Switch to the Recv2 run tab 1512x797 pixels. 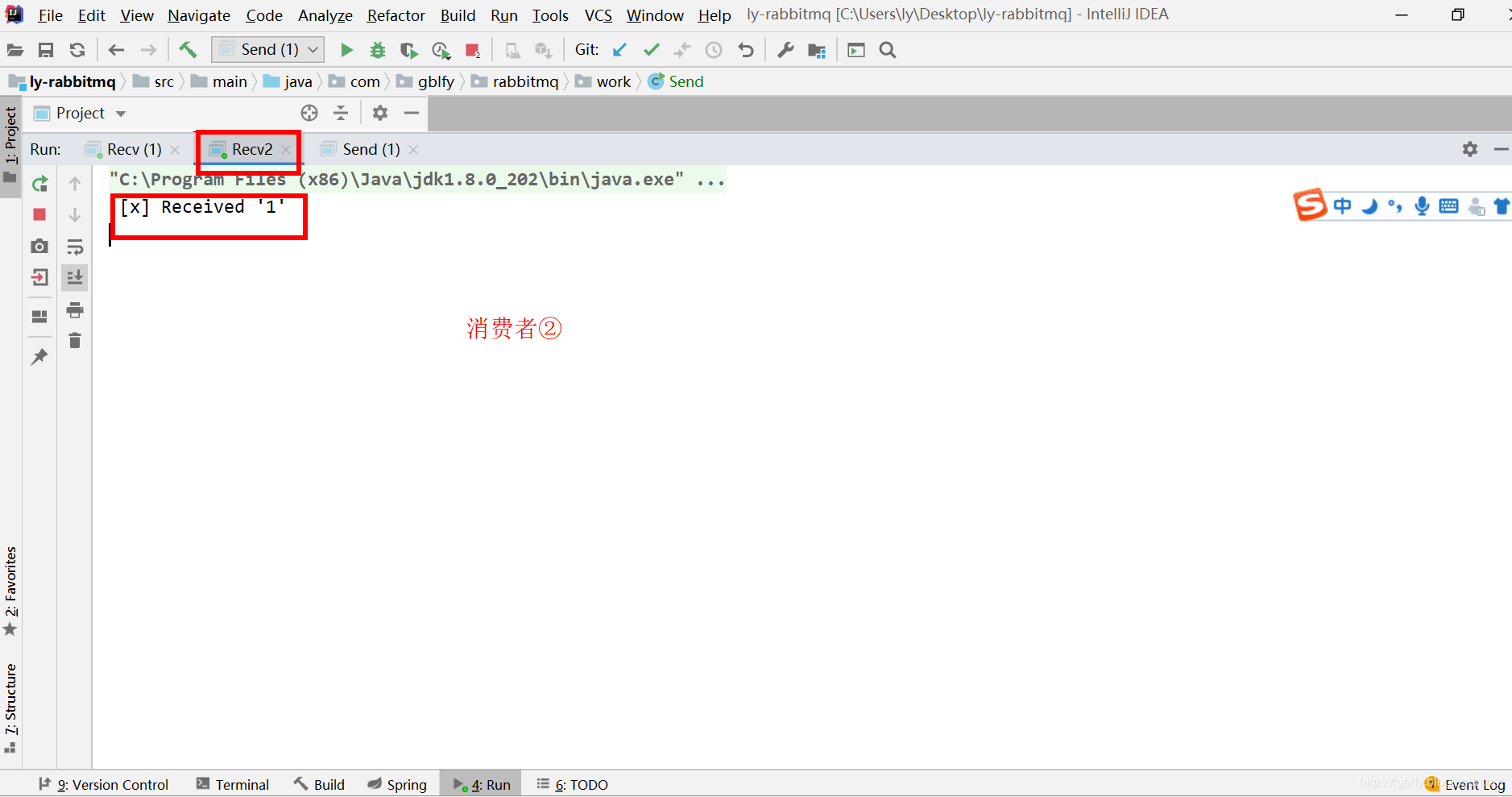[252, 149]
